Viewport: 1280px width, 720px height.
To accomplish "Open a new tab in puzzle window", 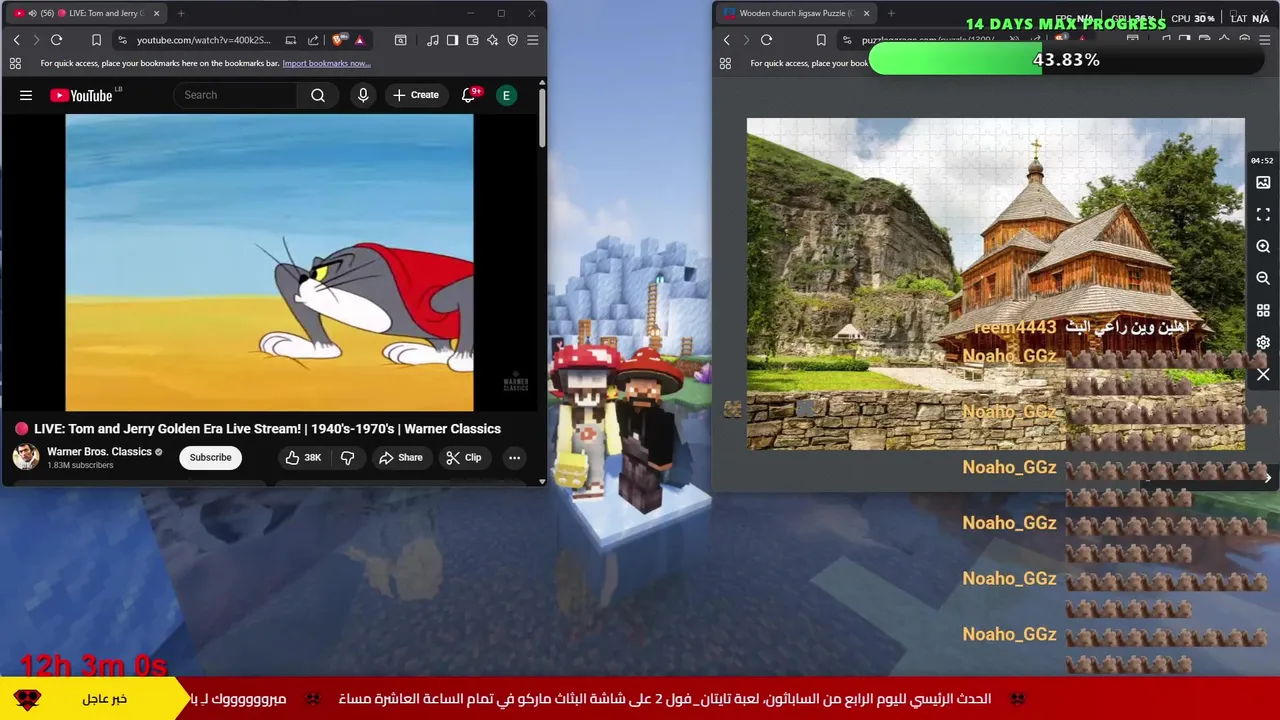I will click(x=891, y=13).
